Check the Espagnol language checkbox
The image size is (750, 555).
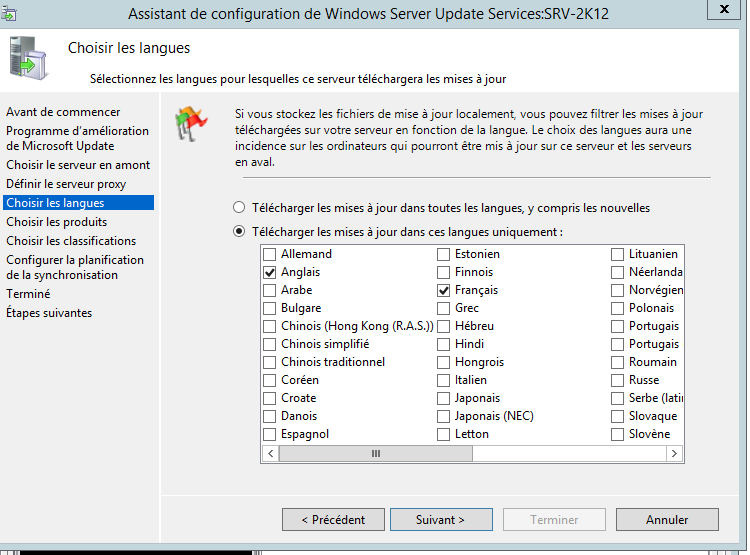(270, 434)
